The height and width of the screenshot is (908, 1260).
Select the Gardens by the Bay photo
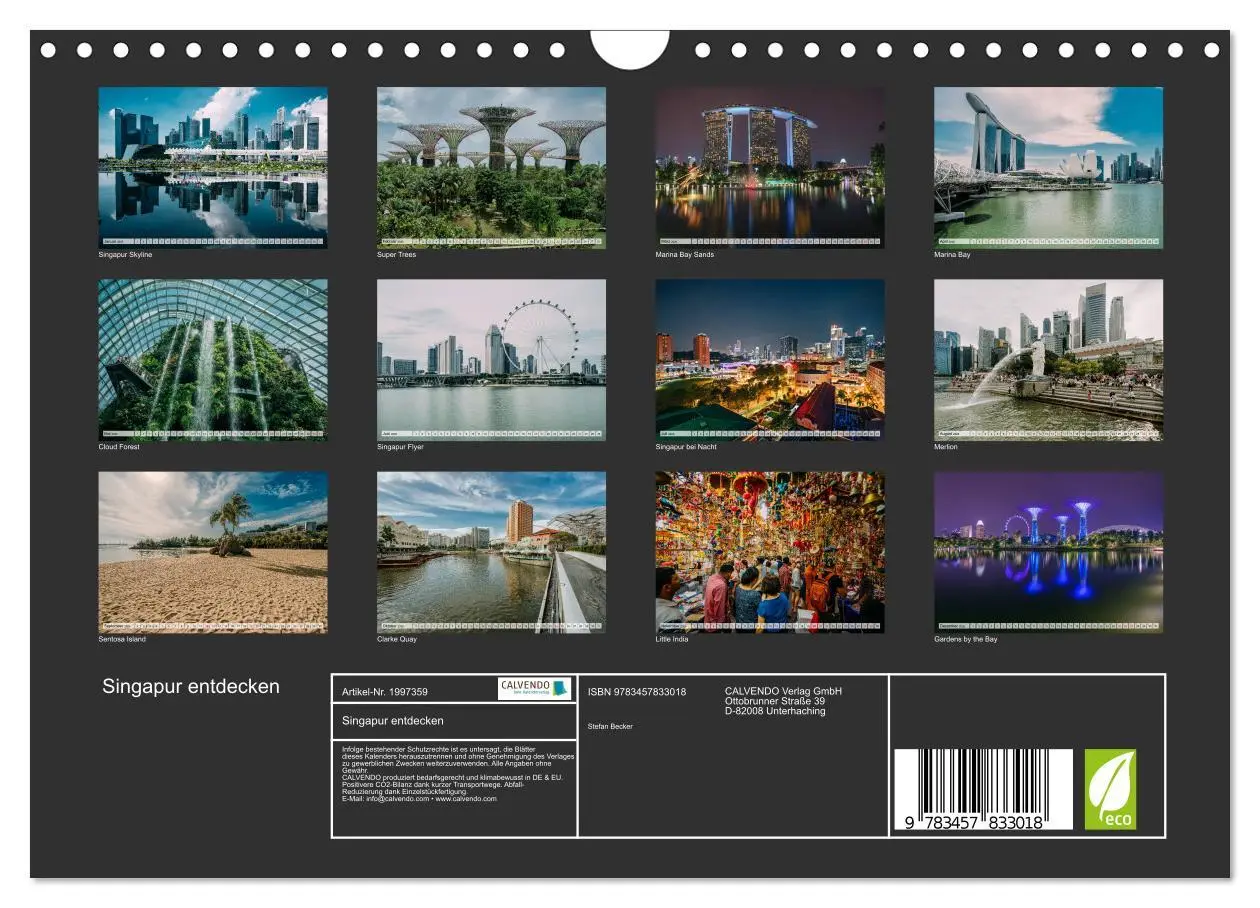[x=1049, y=552]
